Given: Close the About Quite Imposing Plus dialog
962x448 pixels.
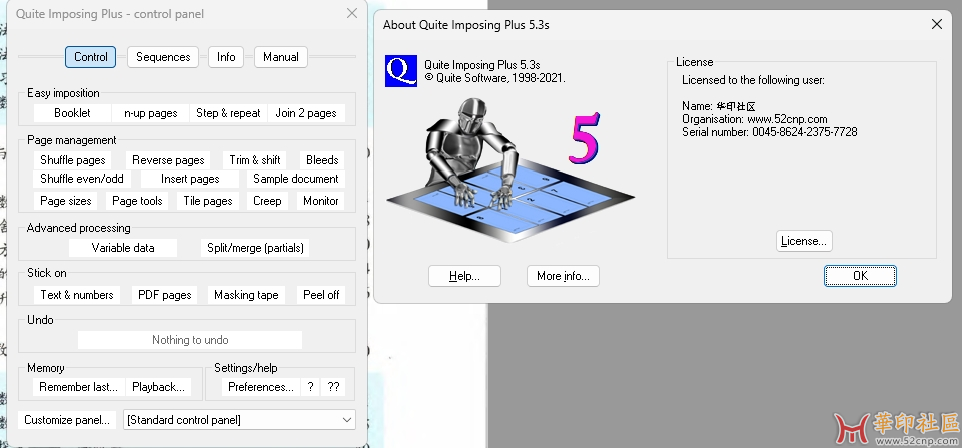Looking at the screenshot, I should tap(936, 24).
